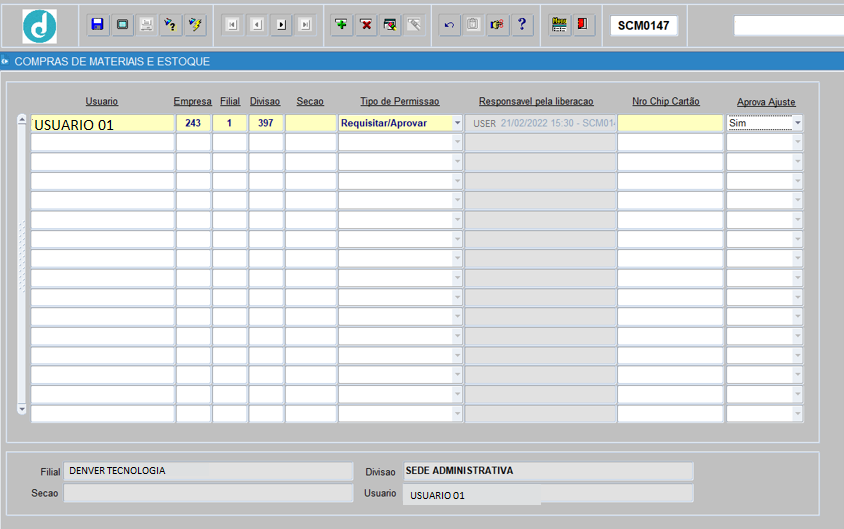
Task: Click the scroll down arrow of the records list
Action: click(x=22, y=409)
